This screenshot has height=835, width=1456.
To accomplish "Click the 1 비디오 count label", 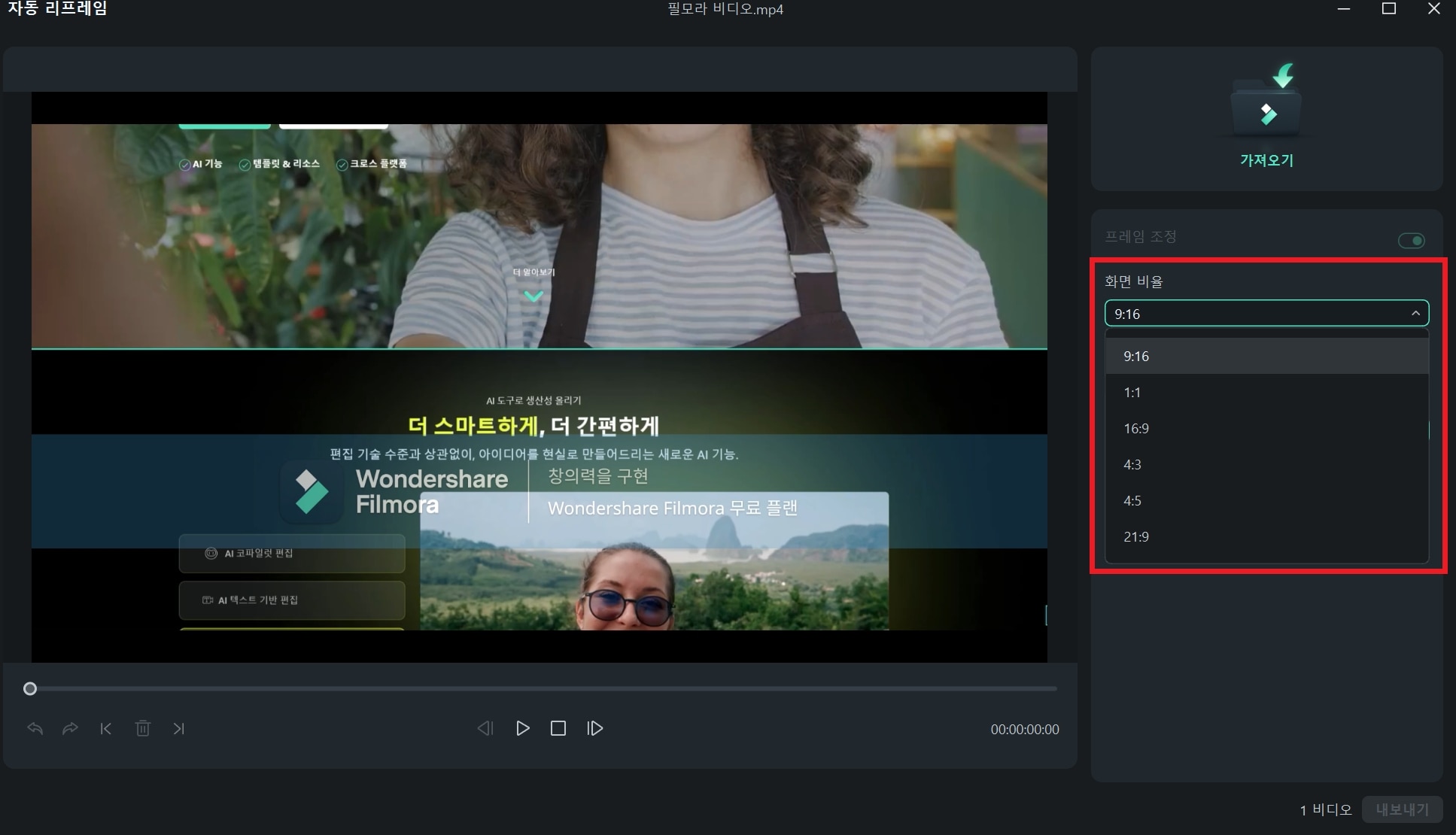I will tap(1326, 809).
